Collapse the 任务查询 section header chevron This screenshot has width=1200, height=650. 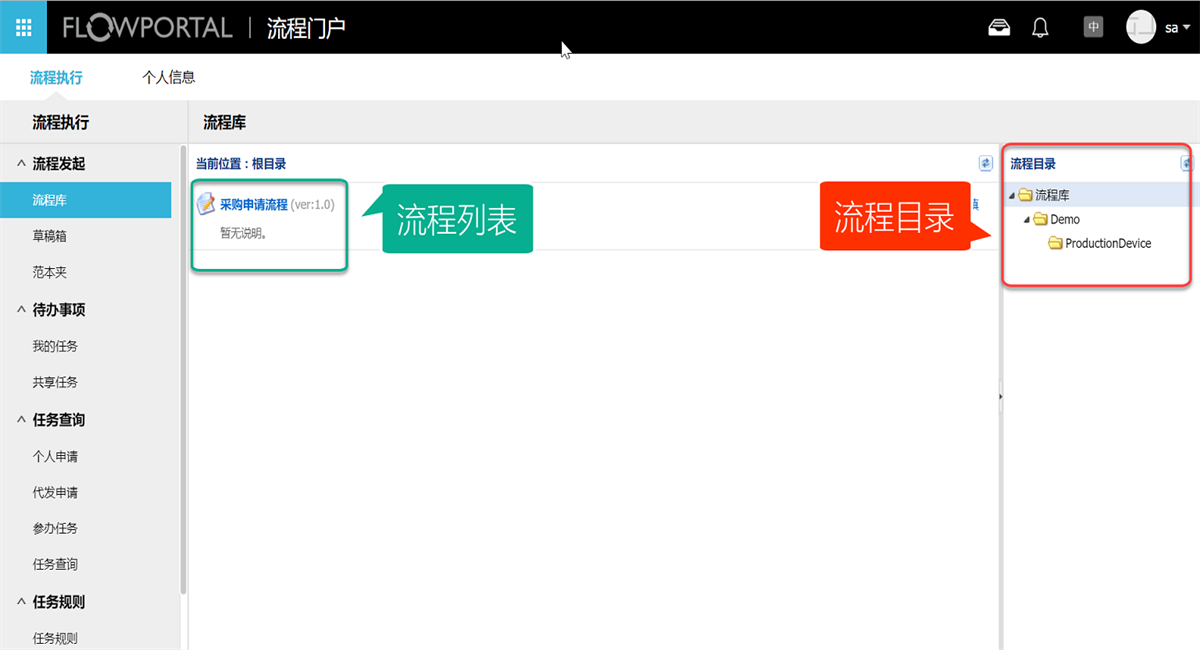point(21,419)
